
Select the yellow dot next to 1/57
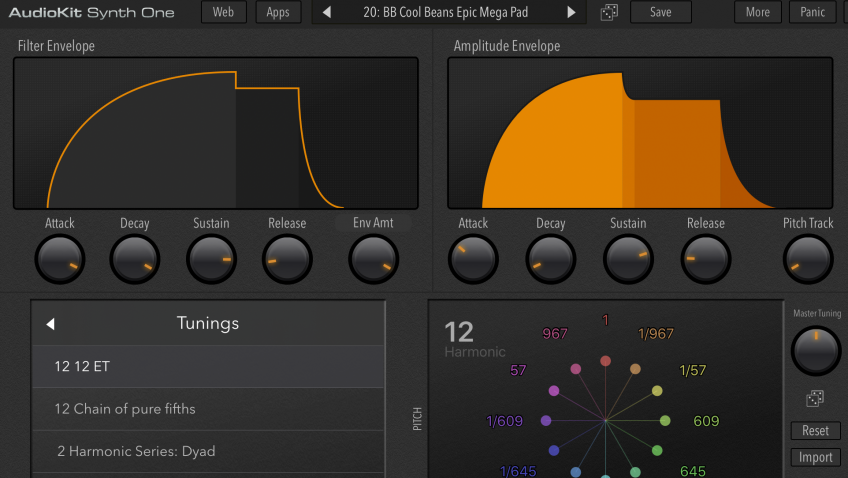pyautogui.click(x=657, y=390)
